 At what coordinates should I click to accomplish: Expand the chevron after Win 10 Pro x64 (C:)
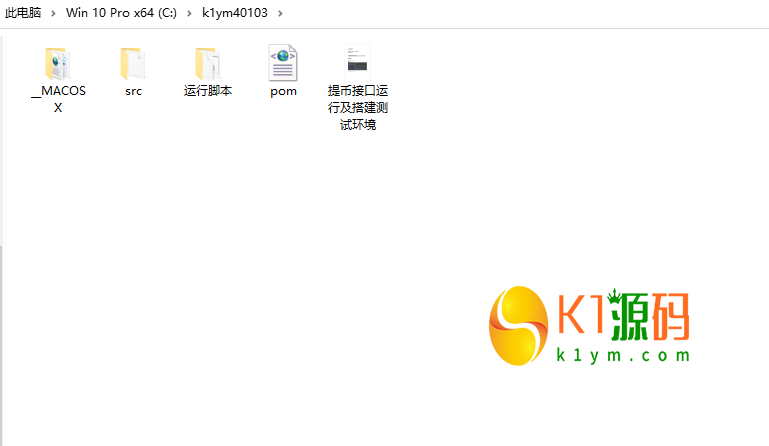coord(189,13)
